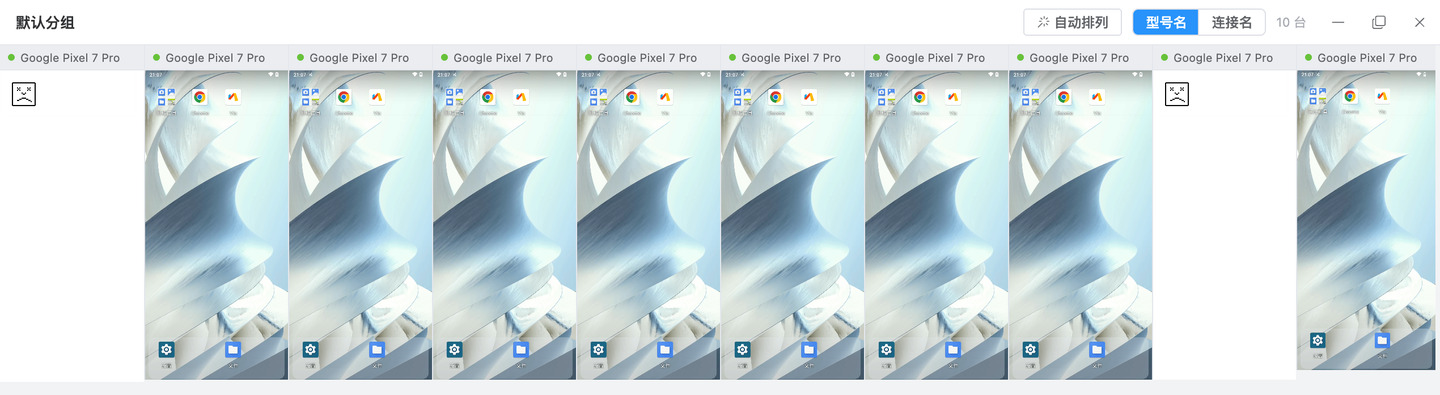Open Chrome on the tenth device screen
This screenshot has width=1440, height=395.
coord(1350,96)
